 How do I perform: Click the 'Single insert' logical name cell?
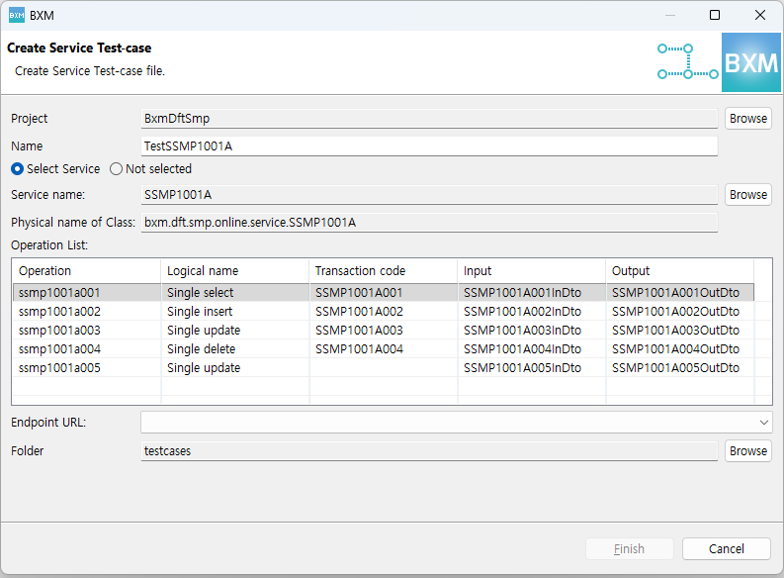235,312
